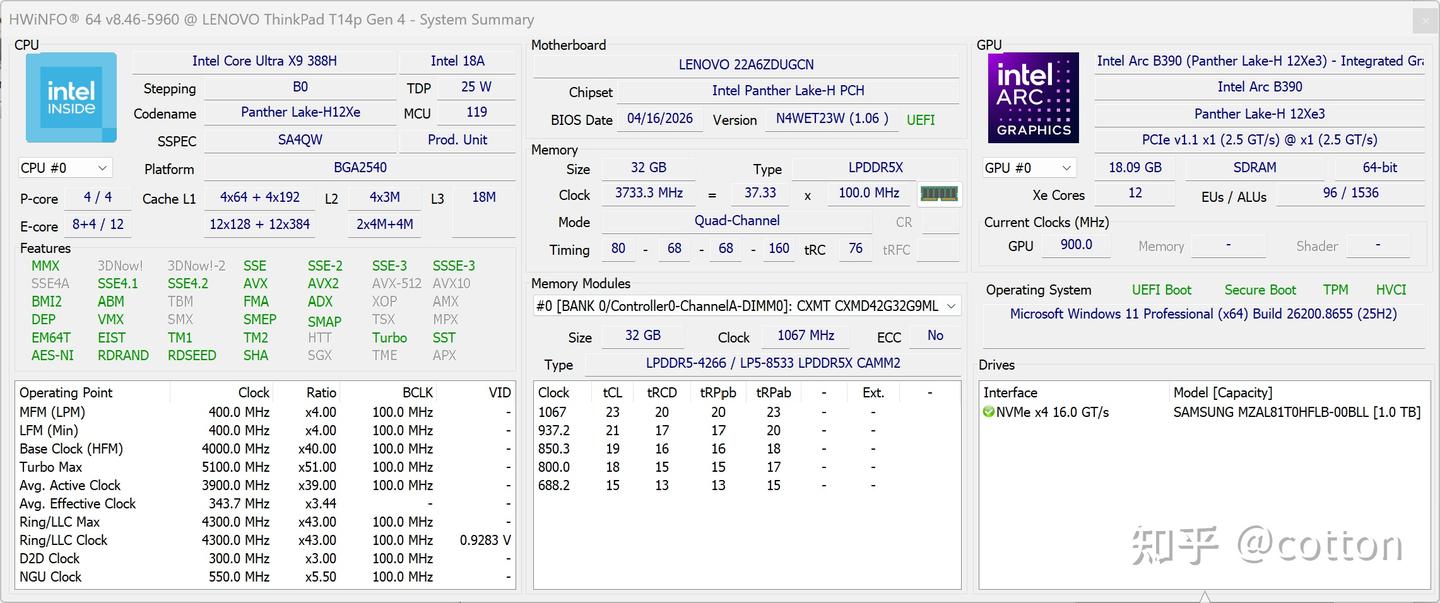Click the Ring/LLC Clock row
The width and height of the screenshot is (1440, 603).
[x=265, y=540]
